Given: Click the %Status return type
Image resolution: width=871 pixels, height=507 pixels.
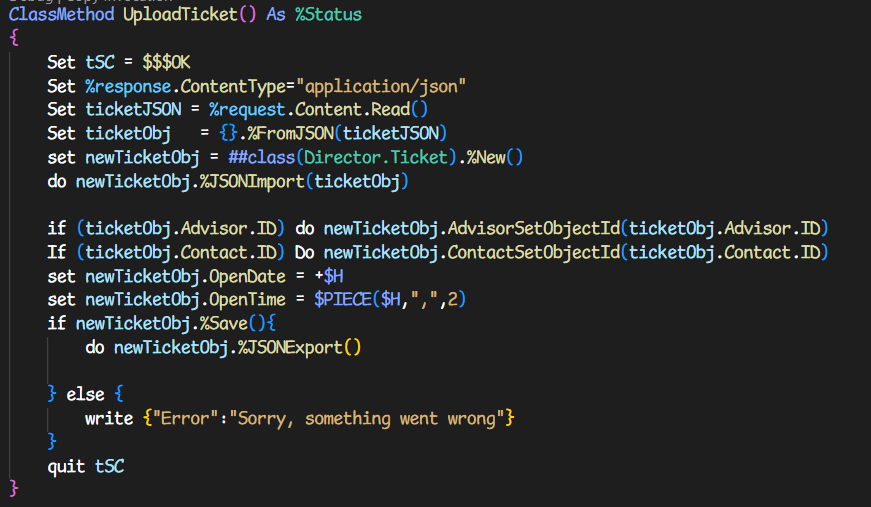Looking at the screenshot, I should pos(328,16).
